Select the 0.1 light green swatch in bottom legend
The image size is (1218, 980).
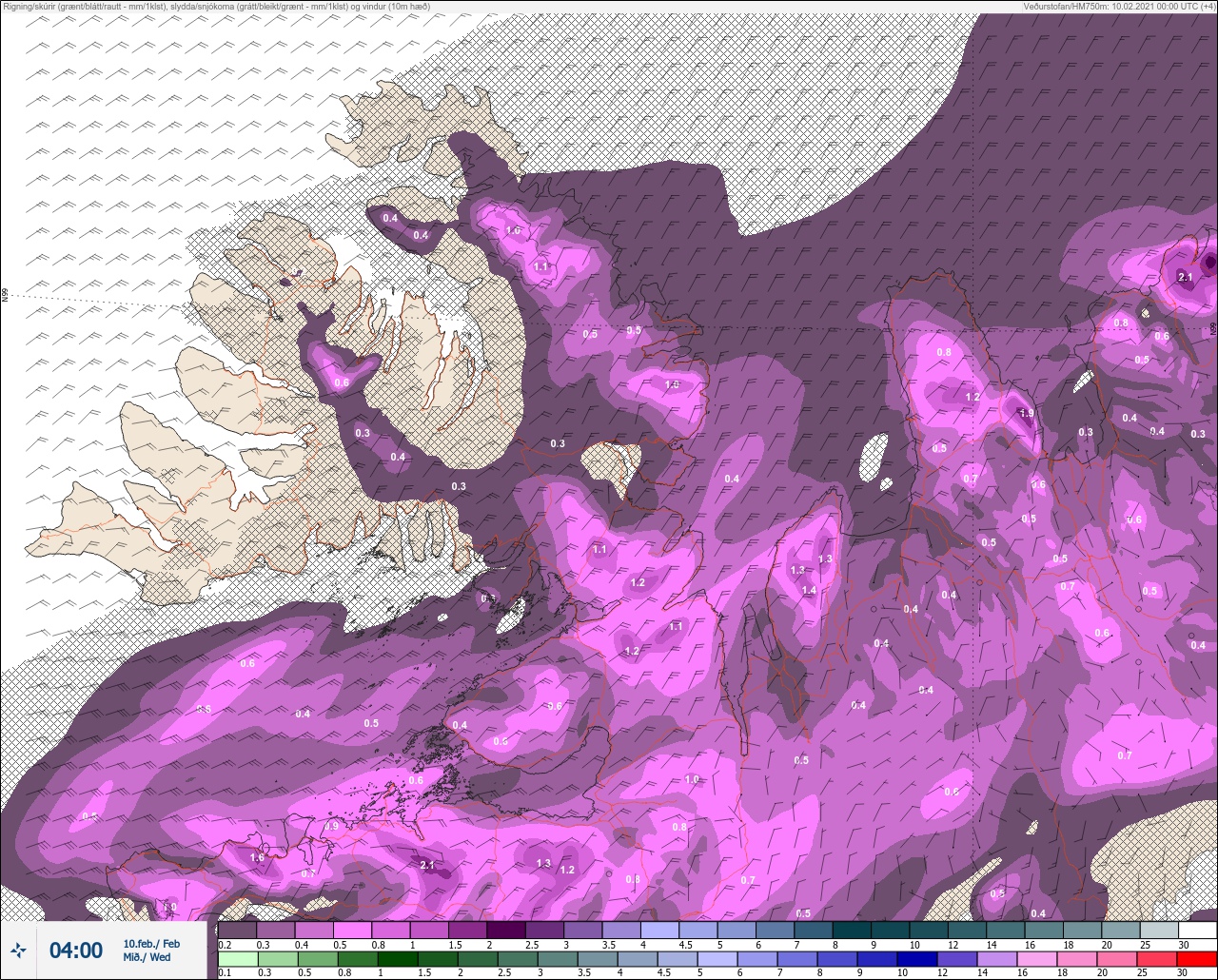point(239,959)
